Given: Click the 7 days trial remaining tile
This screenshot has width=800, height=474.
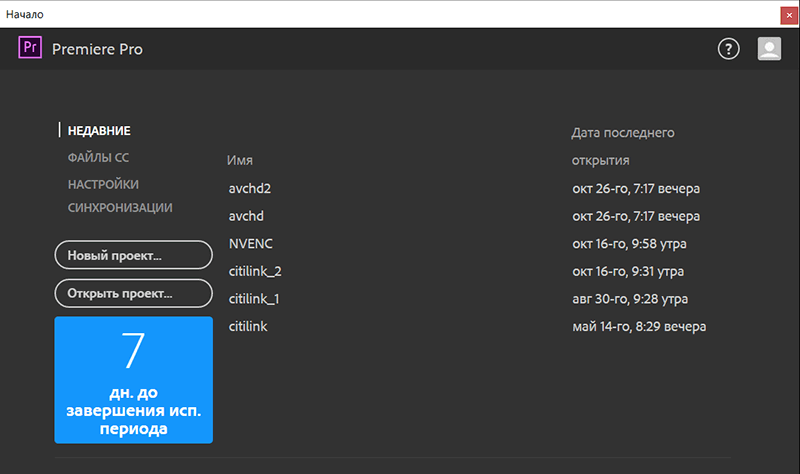Looking at the screenshot, I should click(x=134, y=380).
